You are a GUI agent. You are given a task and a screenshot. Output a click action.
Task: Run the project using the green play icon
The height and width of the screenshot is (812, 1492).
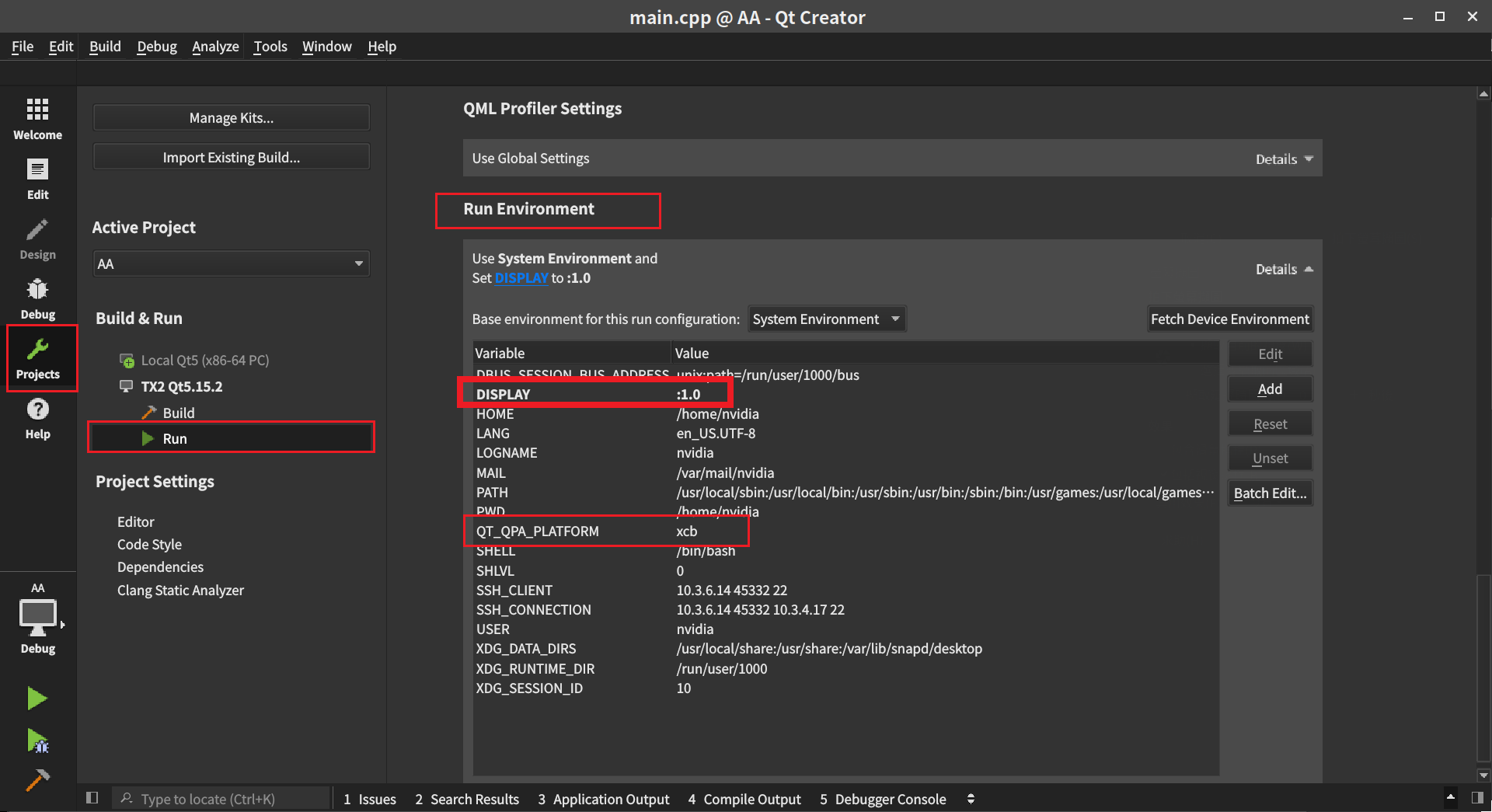pyautogui.click(x=37, y=698)
